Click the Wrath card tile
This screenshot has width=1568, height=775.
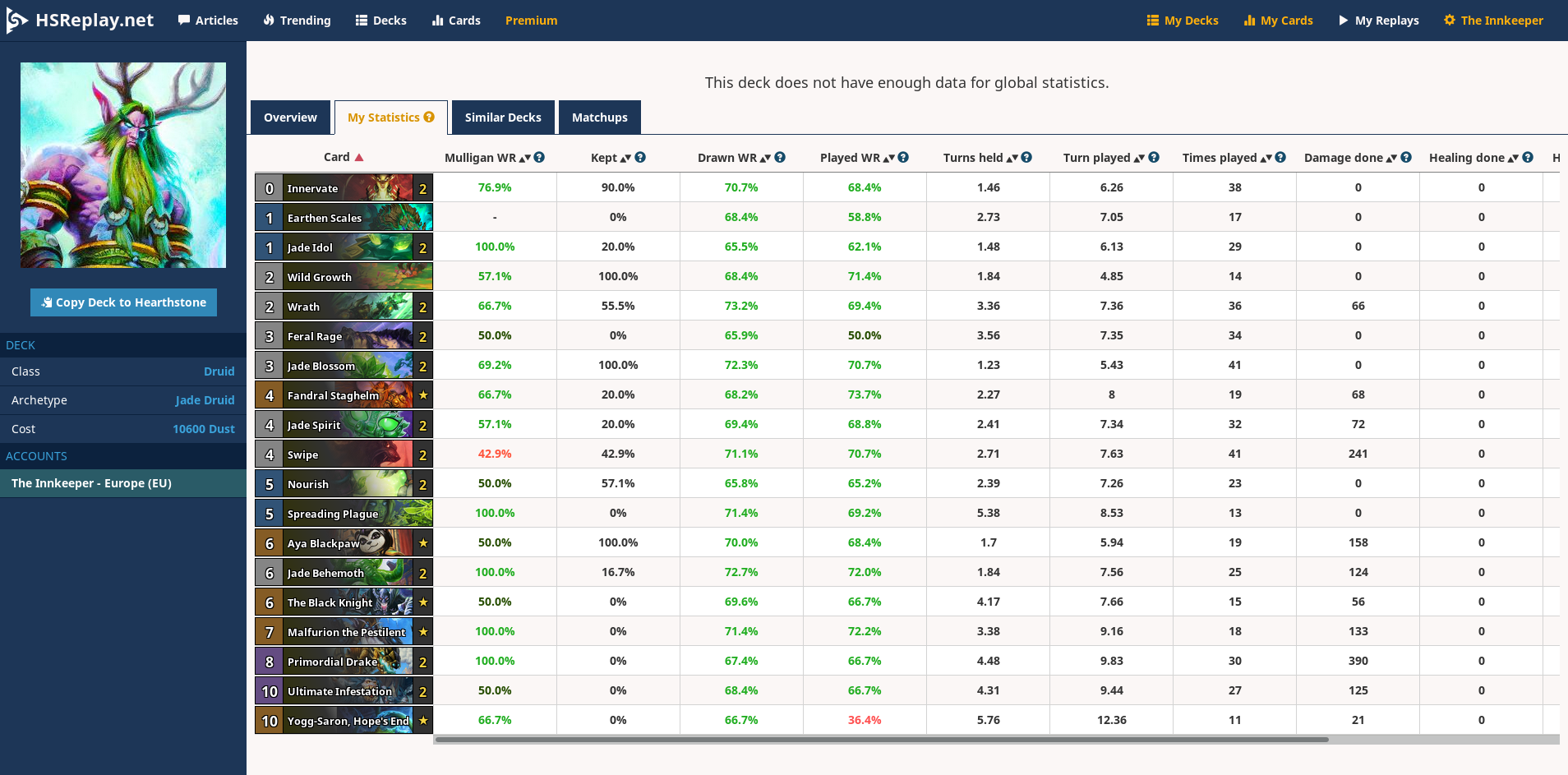(x=344, y=307)
